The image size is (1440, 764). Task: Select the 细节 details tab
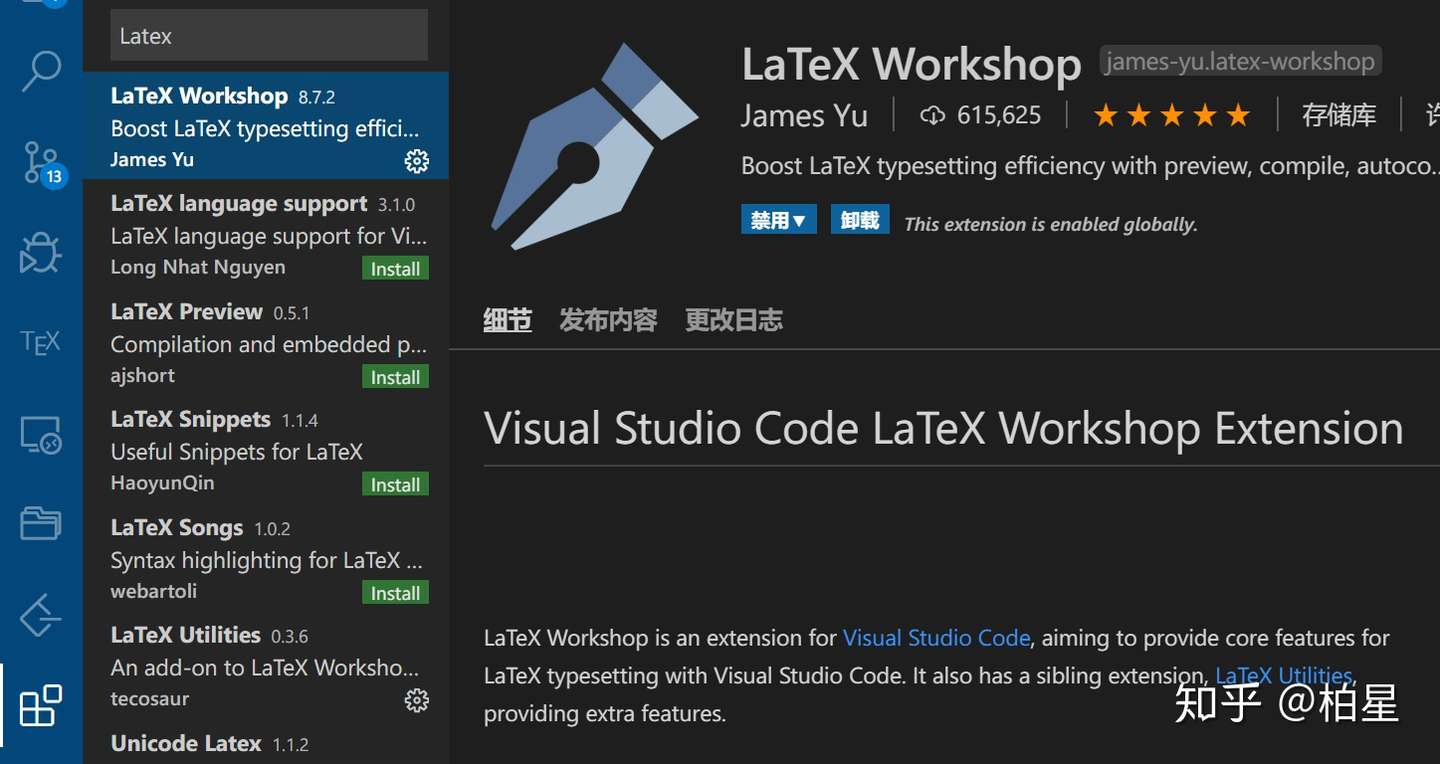pos(506,319)
